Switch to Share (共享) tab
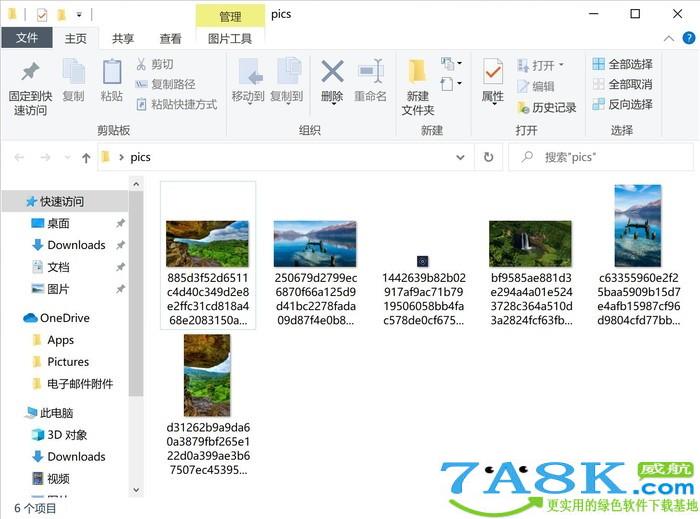Image resolution: width=700 pixels, height=519 pixels. coord(123,39)
